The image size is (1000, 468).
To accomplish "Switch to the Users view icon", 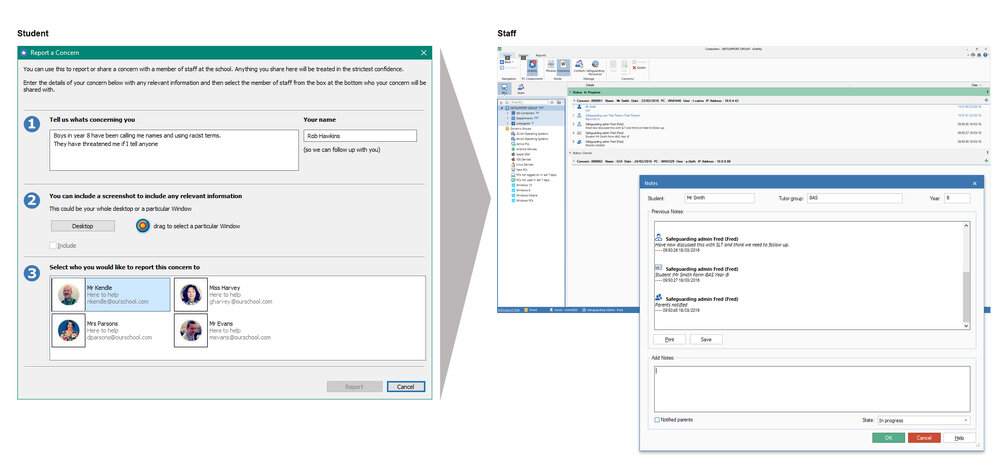I will pyautogui.click(x=520, y=89).
